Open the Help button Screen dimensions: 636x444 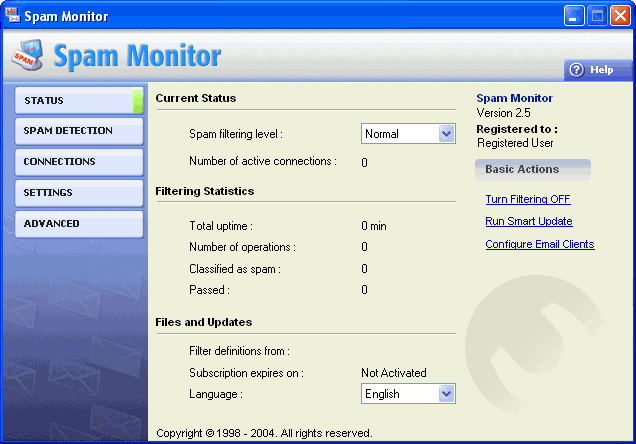pyautogui.click(x=598, y=70)
